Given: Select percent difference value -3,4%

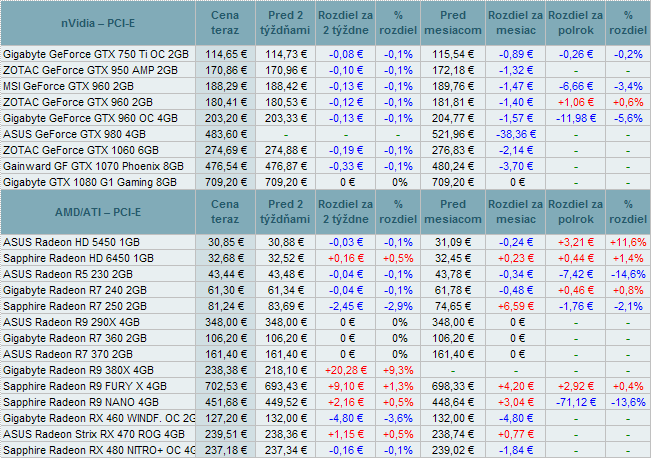Looking at the screenshot, I should click(628, 86).
